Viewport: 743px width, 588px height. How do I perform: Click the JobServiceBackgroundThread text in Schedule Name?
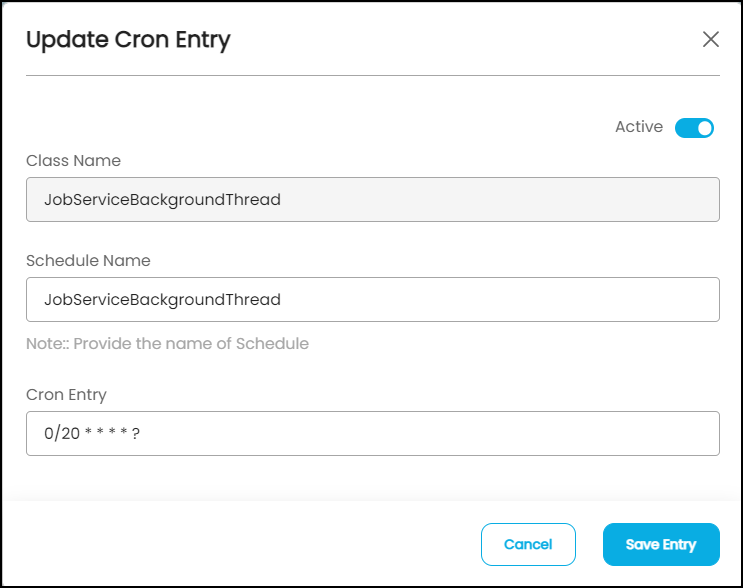(x=162, y=299)
